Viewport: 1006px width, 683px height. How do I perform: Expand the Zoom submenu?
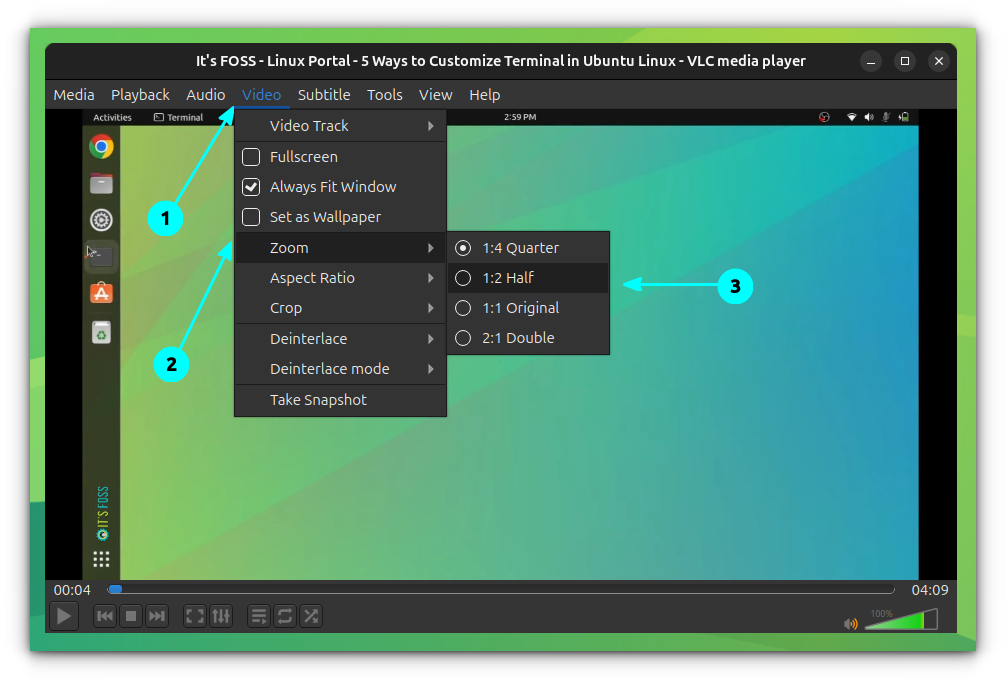pos(340,248)
